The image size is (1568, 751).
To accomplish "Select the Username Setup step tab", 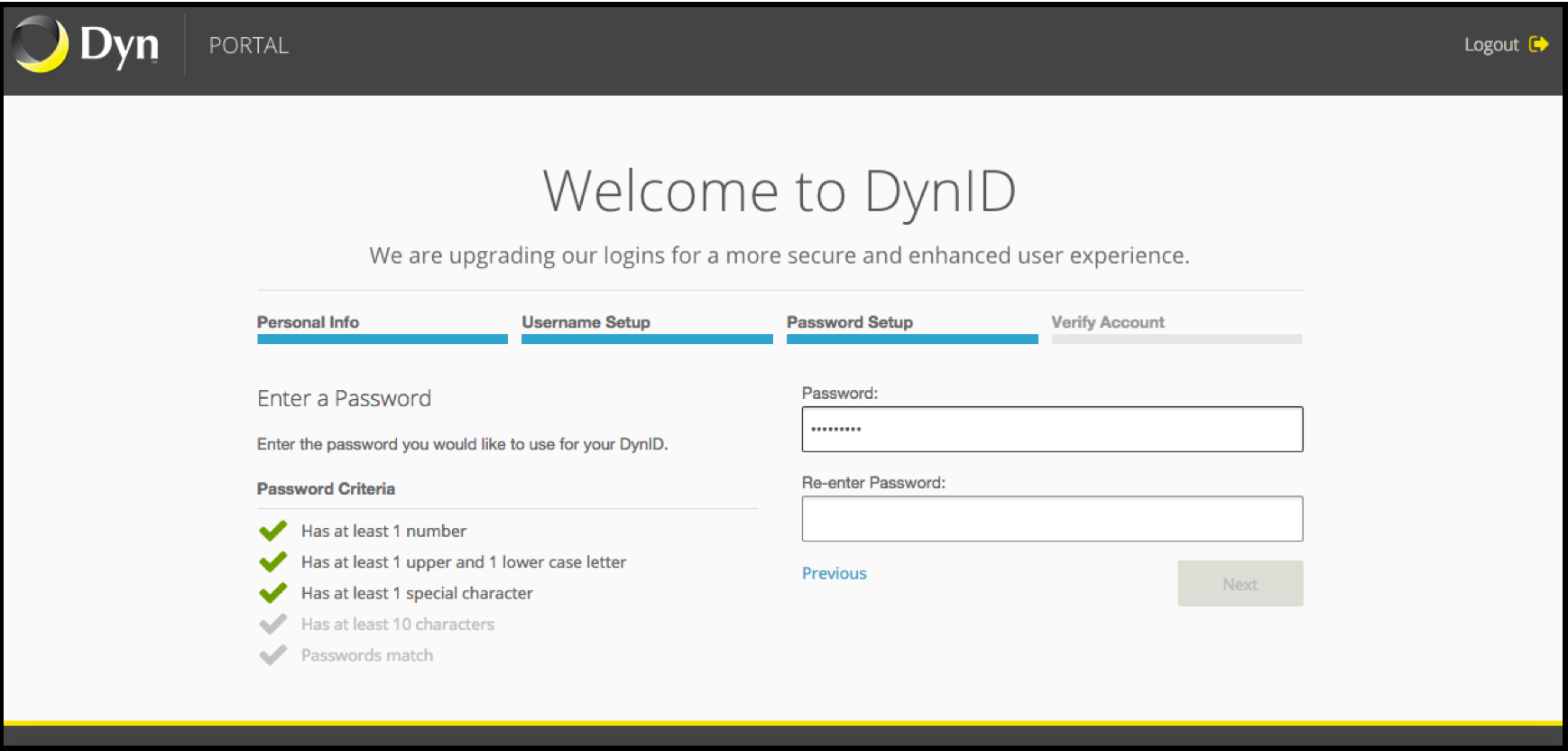I will coord(647,329).
